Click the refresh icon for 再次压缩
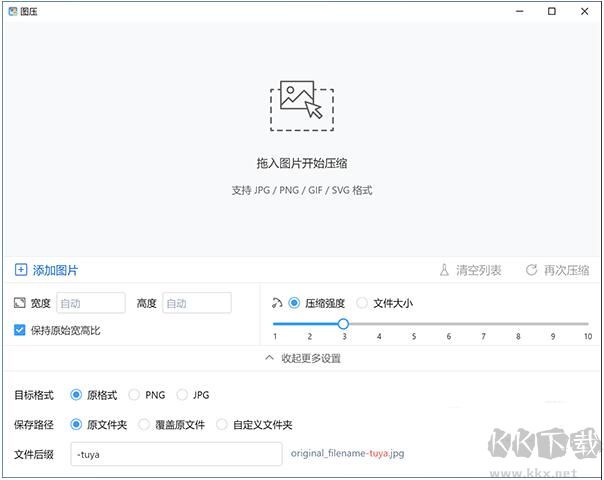 [x=531, y=270]
